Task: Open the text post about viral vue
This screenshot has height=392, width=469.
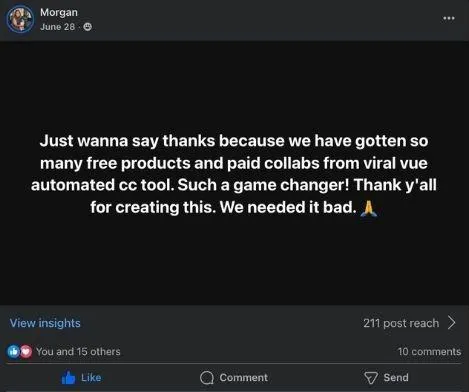Action: (234, 174)
